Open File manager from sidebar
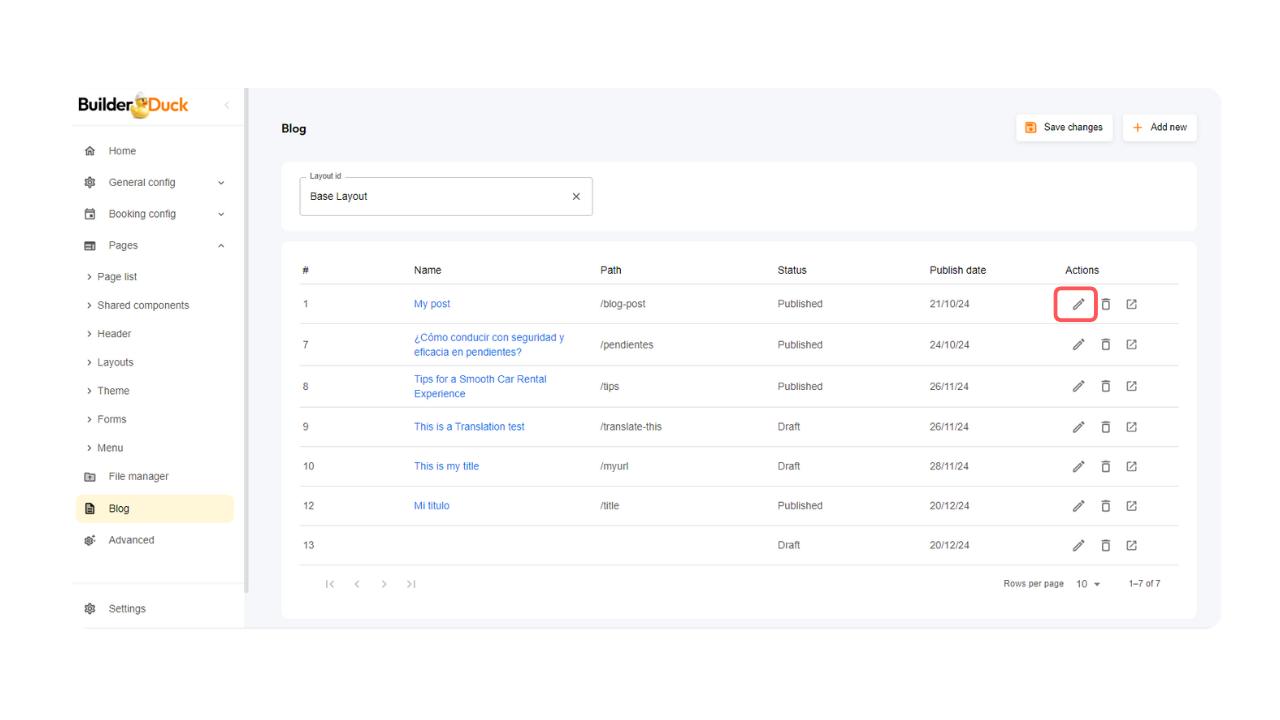This screenshot has width=1280, height=720. pyautogui.click(x=138, y=477)
